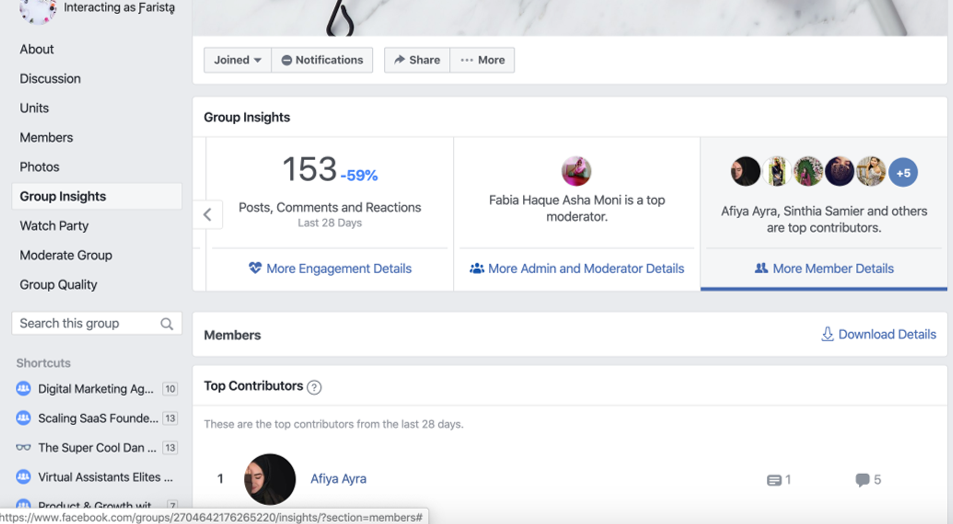The image size is (953, 524).
Task: Click The Super Cool Dan glasses icon
Action: (24, 447)
